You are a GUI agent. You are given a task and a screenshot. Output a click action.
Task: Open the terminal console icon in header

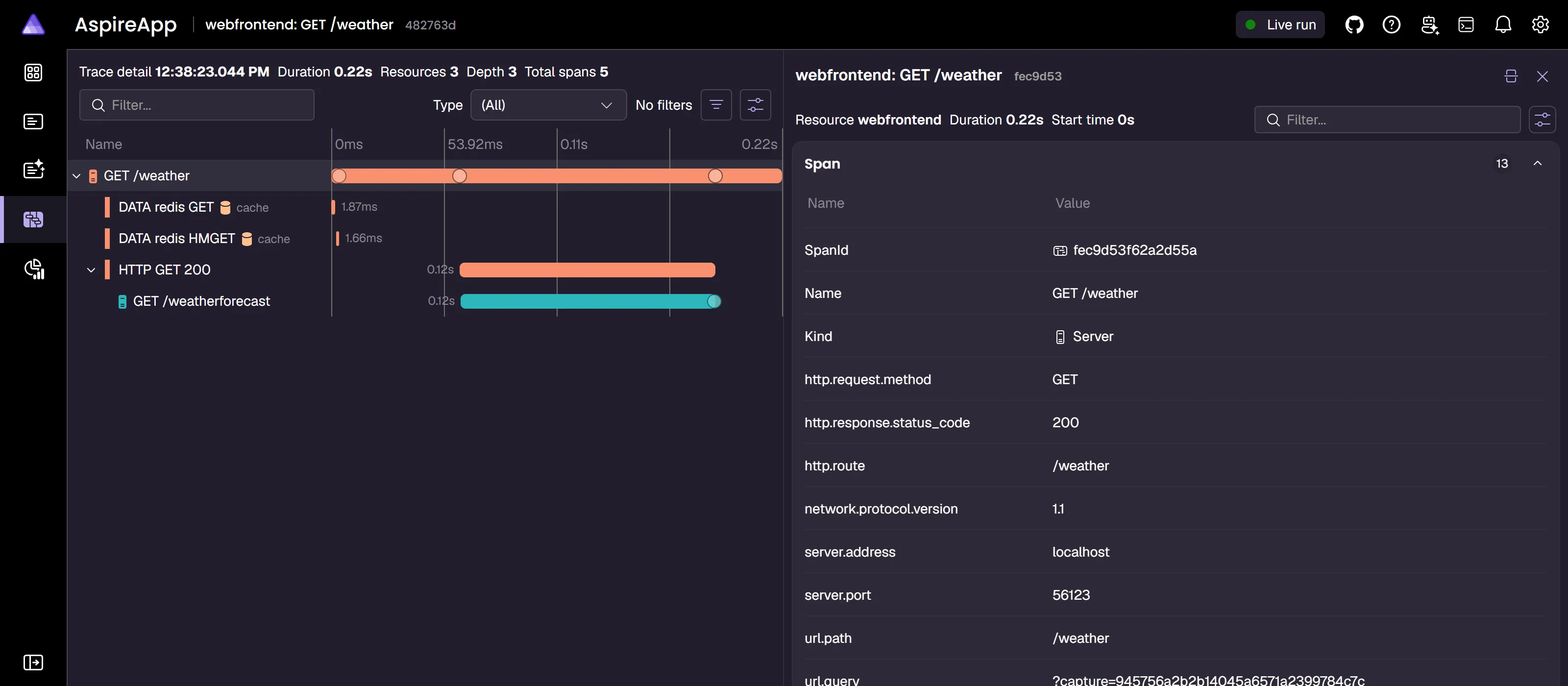coord(1466,25)
